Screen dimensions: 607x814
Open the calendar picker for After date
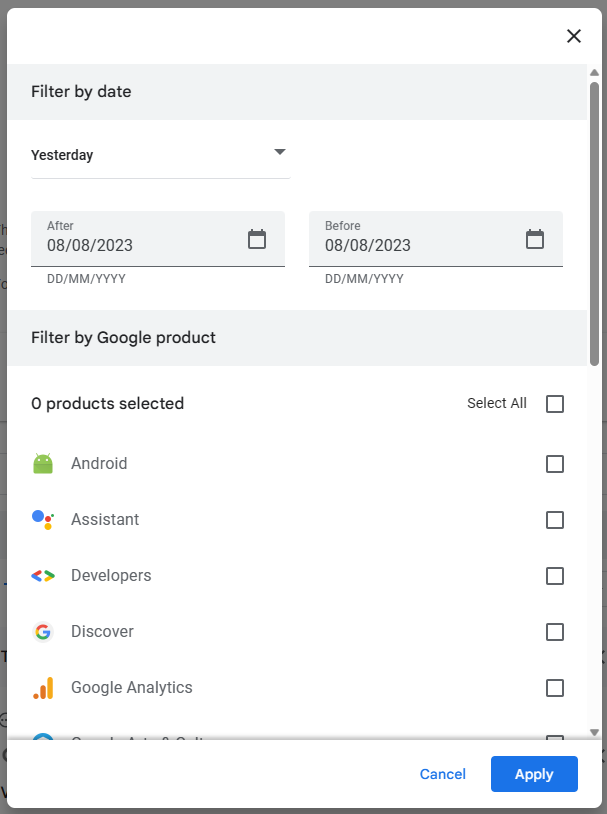point(257,239)
